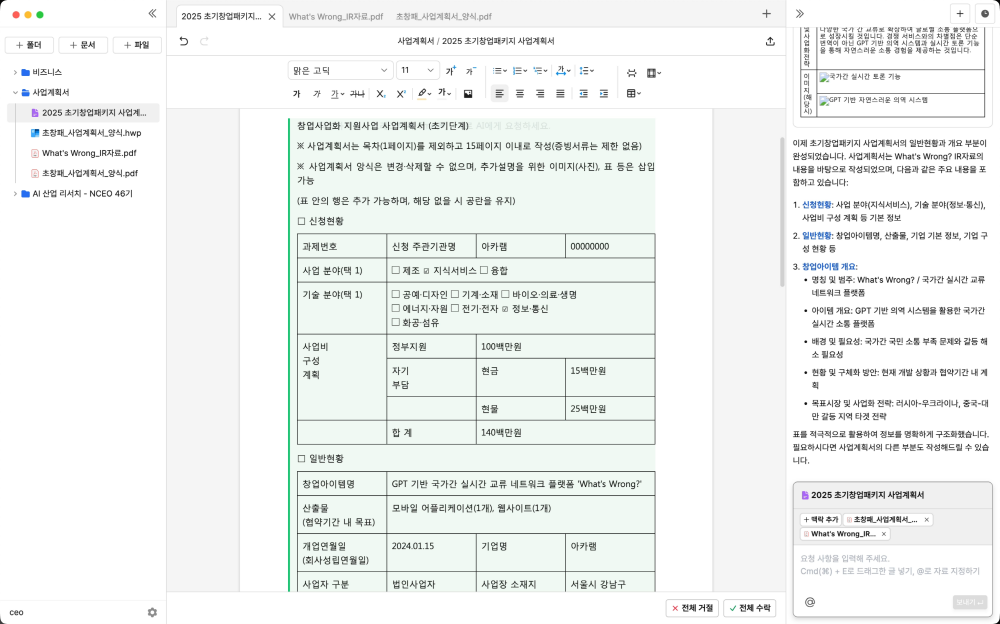Increase the paragraph indent
1000x624 pixels.
604,94
